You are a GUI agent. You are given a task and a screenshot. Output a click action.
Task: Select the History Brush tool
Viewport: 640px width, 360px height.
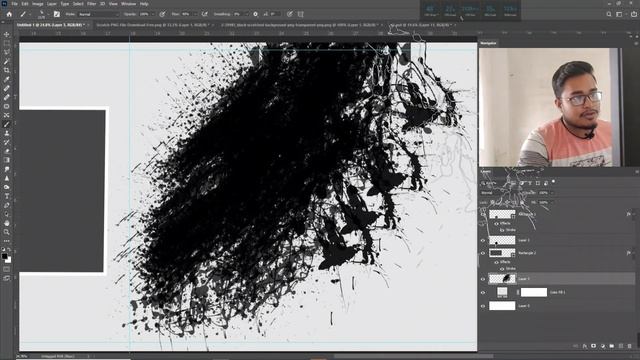7,142
